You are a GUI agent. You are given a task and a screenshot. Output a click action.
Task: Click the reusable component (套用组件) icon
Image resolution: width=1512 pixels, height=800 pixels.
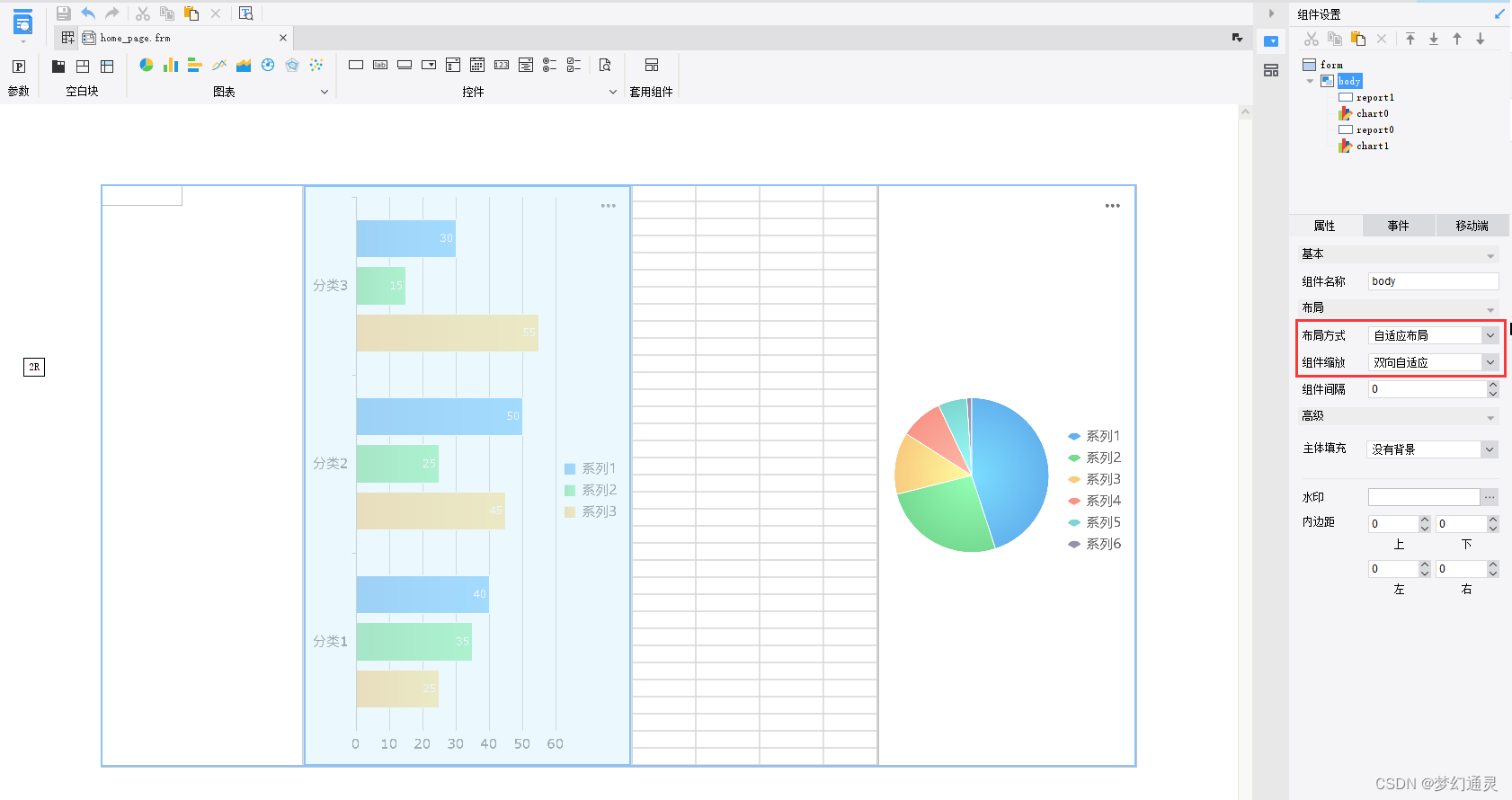click(x=652, y=65)
